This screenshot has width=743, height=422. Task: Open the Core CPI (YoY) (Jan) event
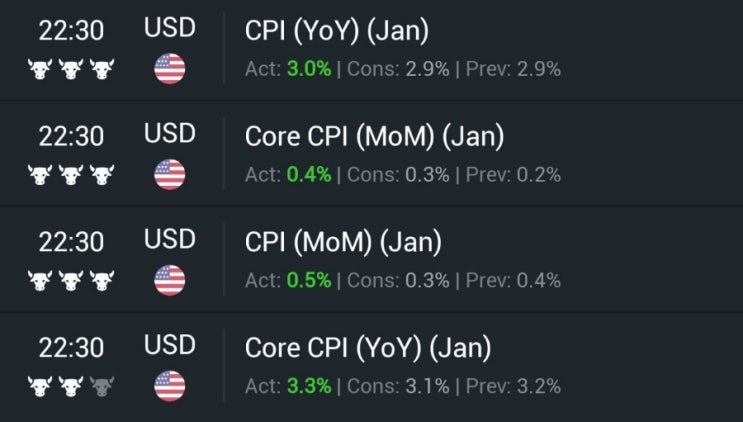pos(368,348)
